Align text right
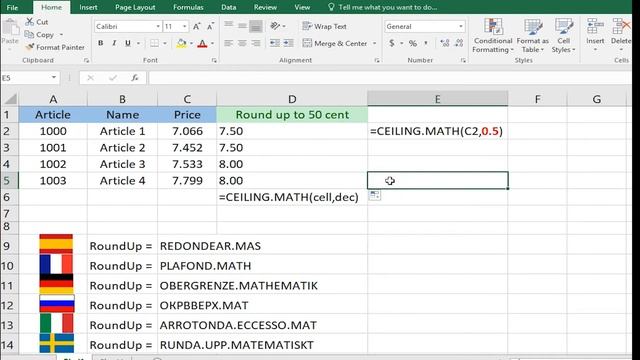 (256, 43)
